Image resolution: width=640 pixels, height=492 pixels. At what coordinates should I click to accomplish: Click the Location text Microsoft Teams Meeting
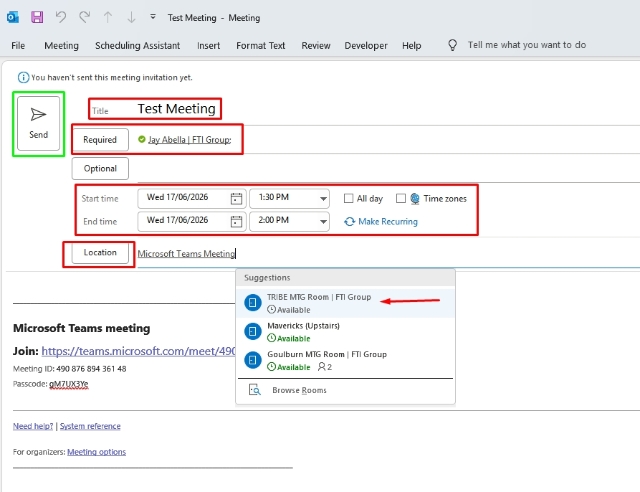point(186,254)
